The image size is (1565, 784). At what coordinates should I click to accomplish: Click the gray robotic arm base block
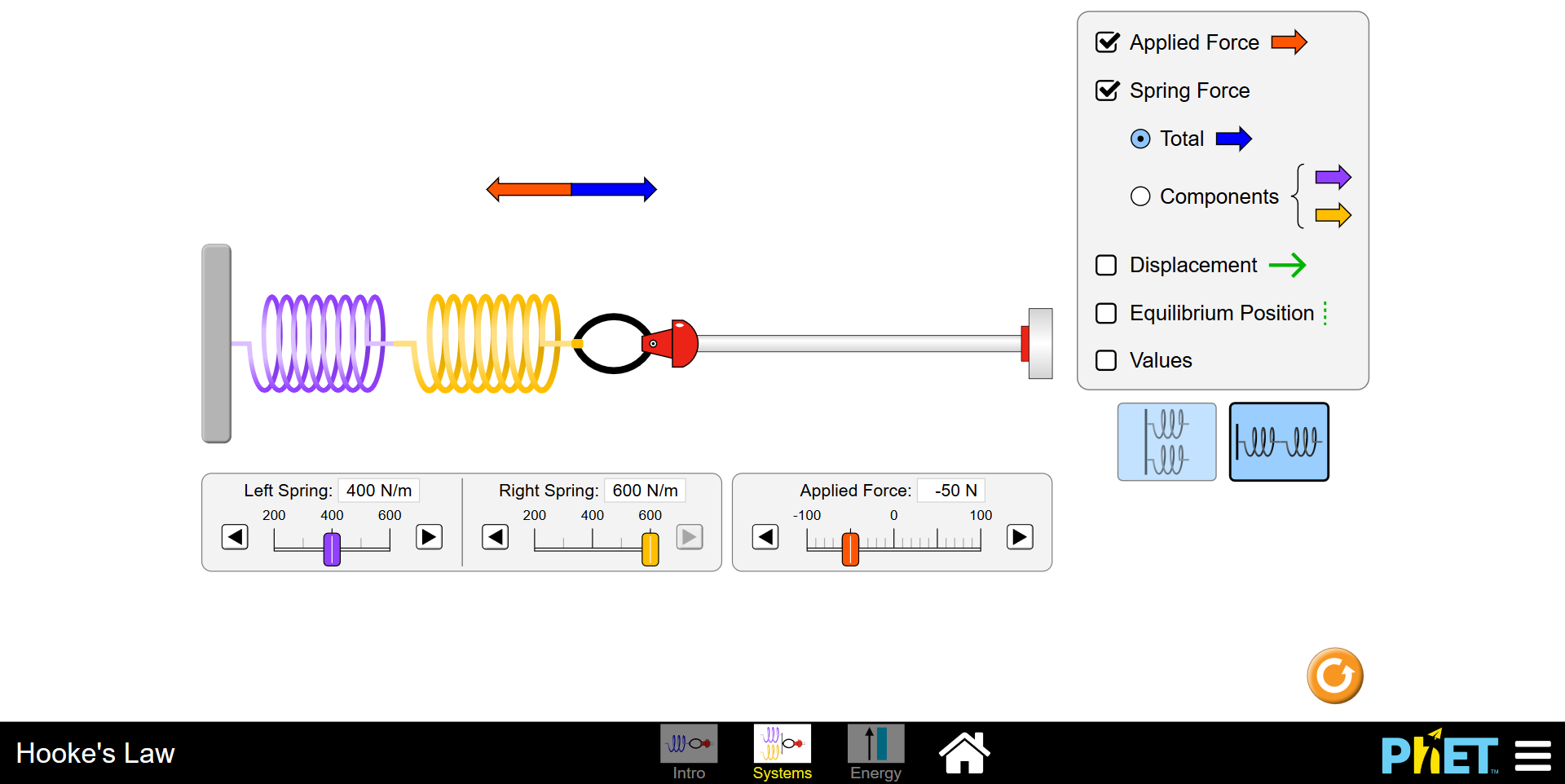pos(1040,343)
